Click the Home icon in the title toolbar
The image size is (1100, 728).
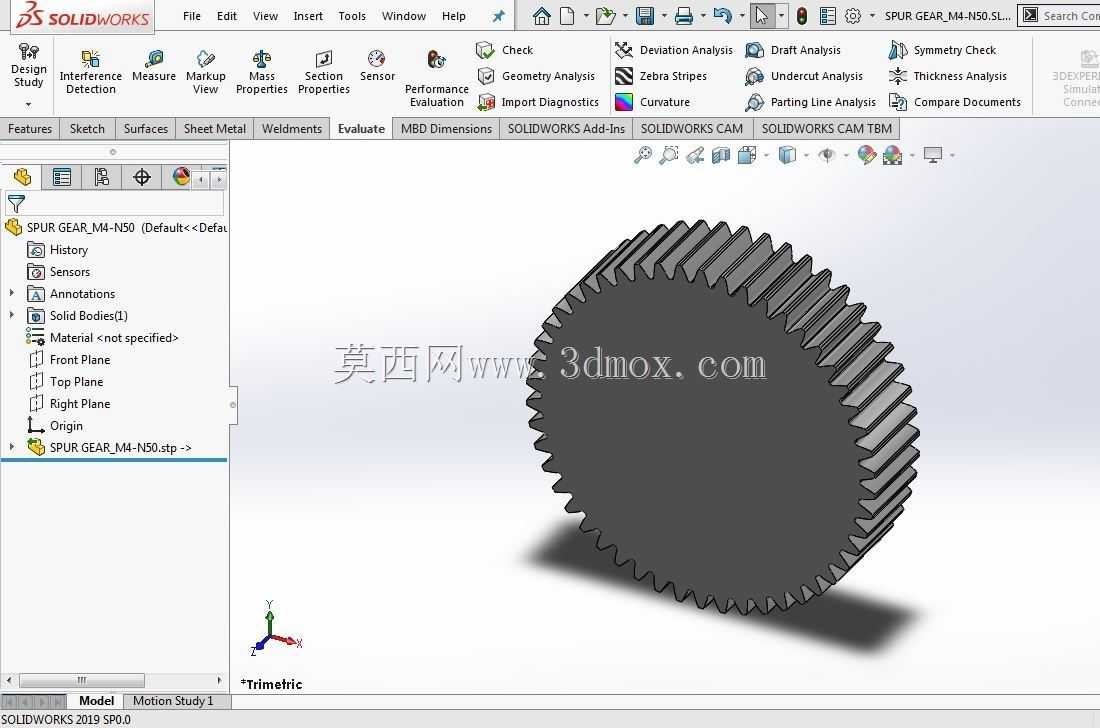coord(541,15)
